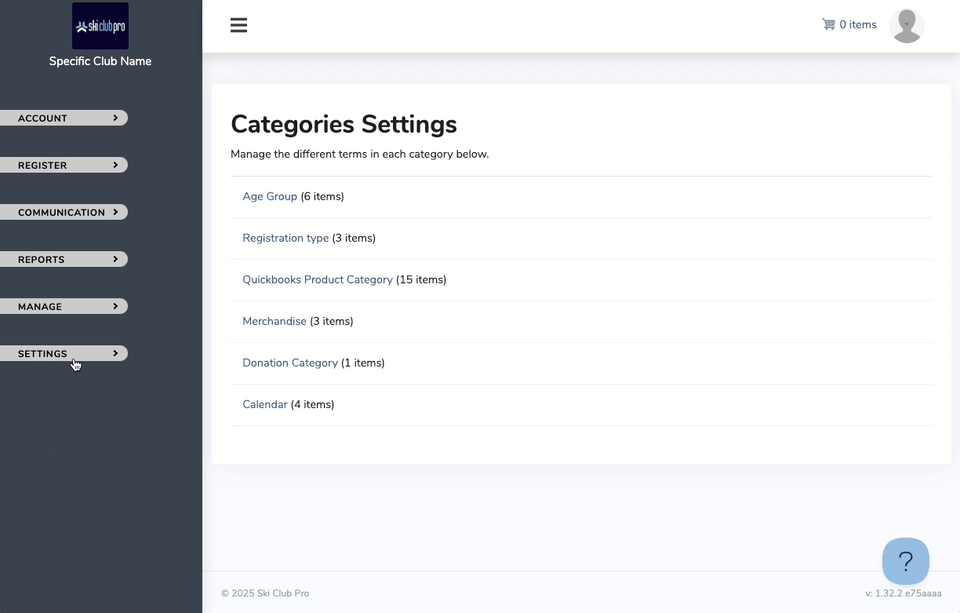Expand the Account menu chevron

pos(115,118)
